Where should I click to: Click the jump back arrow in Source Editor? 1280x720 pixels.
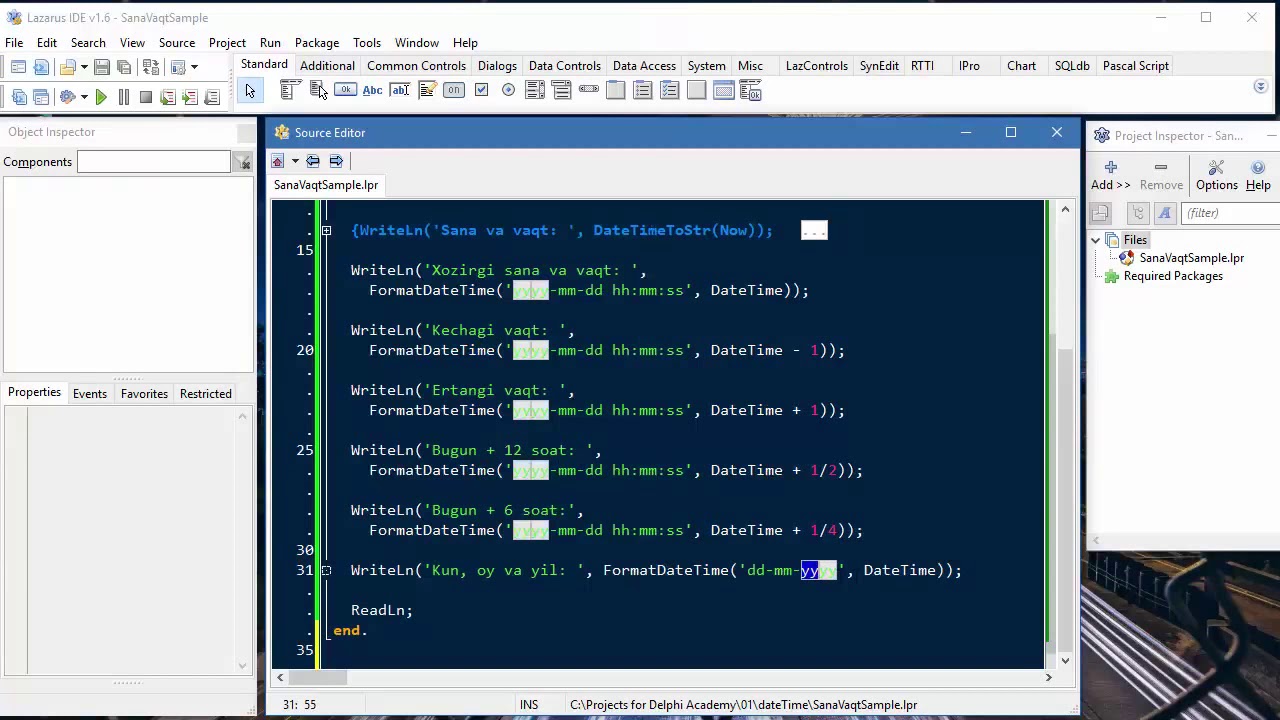(313, 161)
